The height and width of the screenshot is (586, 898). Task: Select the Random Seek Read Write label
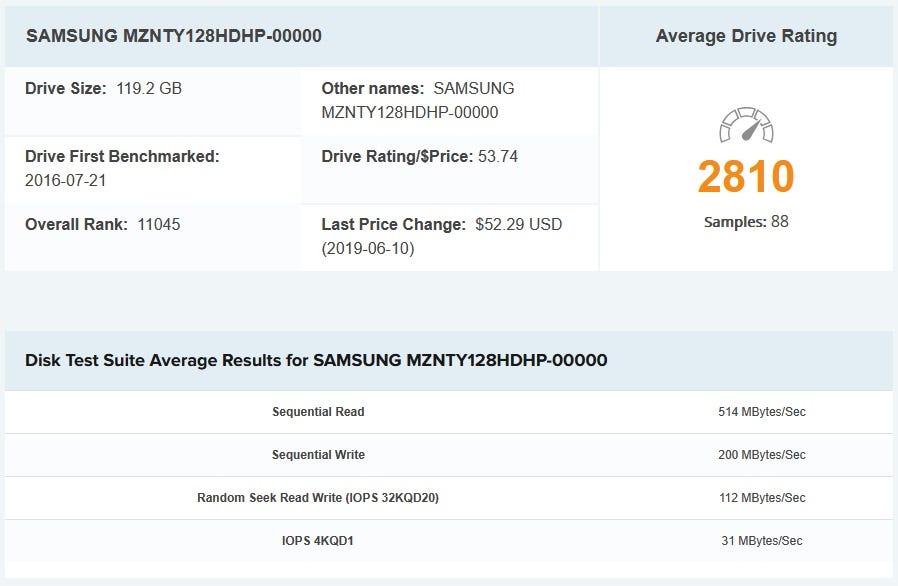click(318, 498)
